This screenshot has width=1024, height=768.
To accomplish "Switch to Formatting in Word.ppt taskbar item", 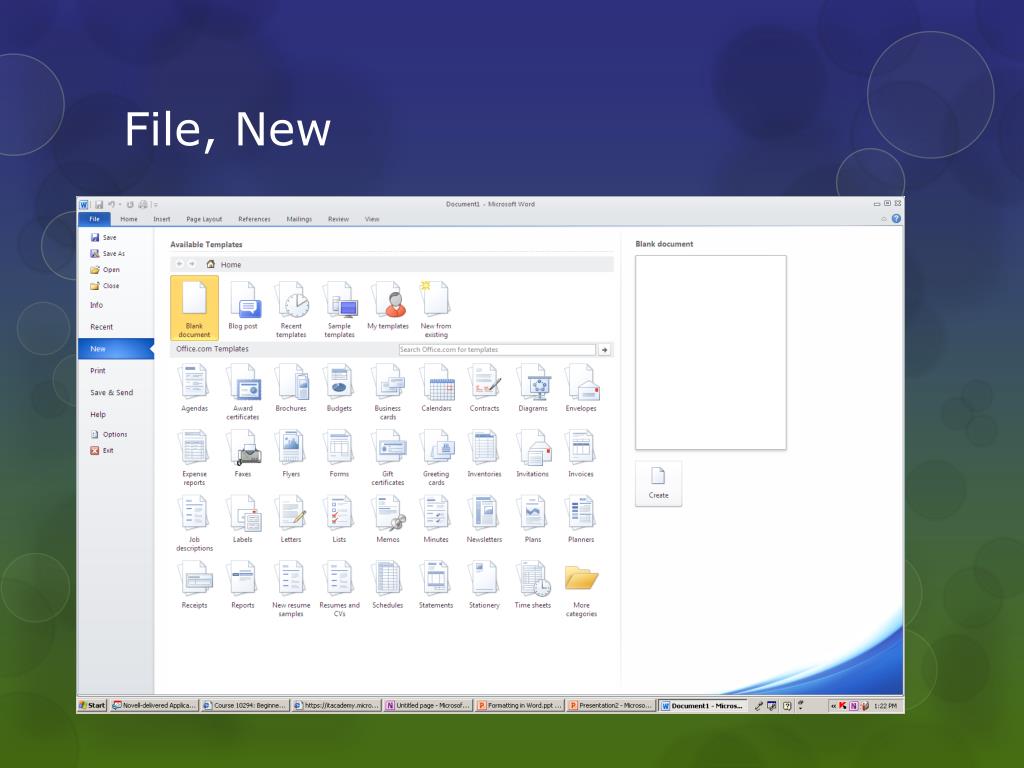I will pos(520,705).
